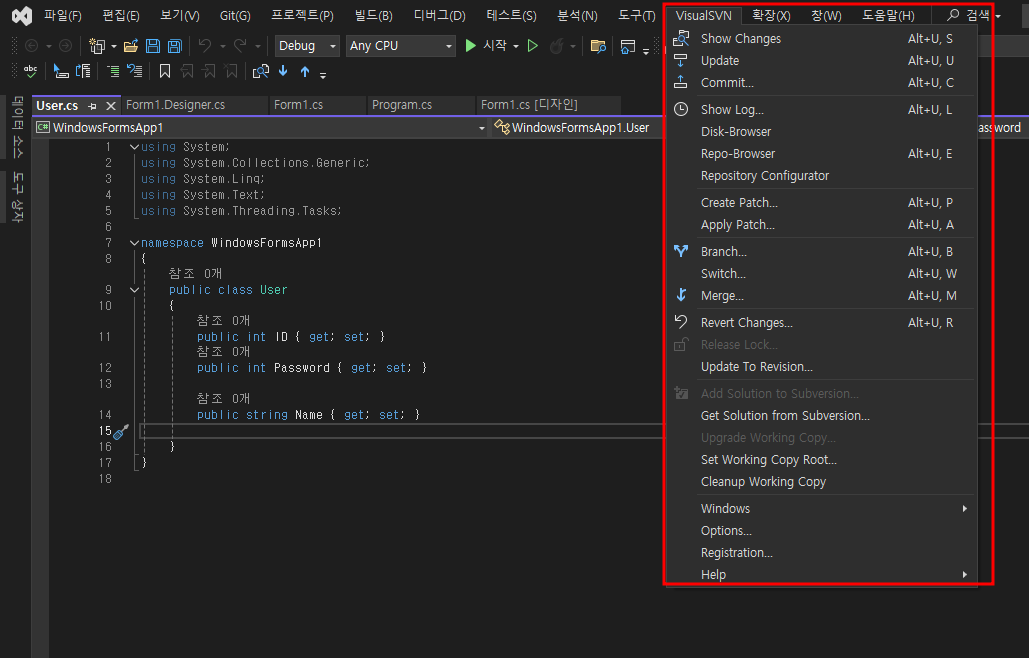Screen dimensions: 1029x658
Task: Choose Revert Changes... menu item
Action: tap(822, 323)
